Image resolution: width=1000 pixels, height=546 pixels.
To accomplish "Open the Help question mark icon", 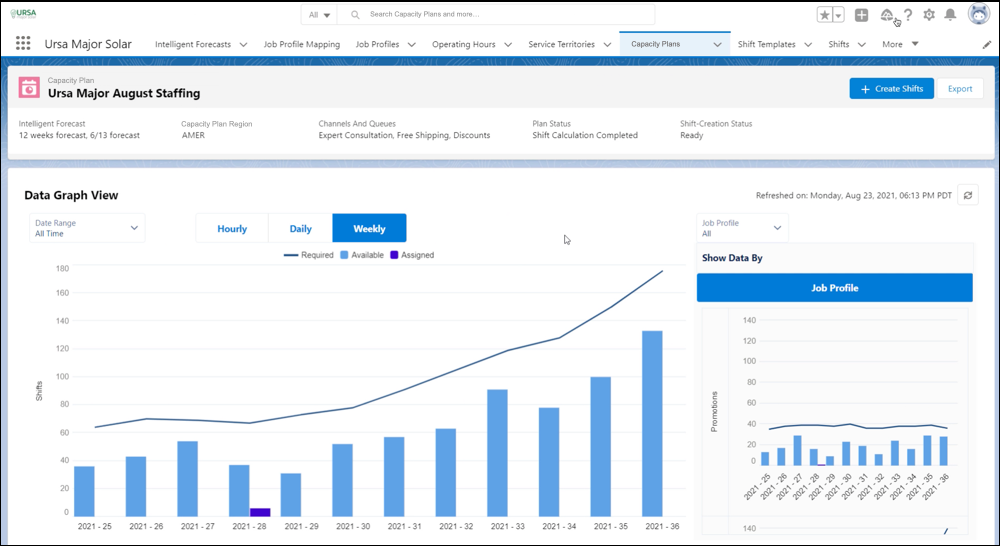I will pyautogui.click(x=908, y=15).
